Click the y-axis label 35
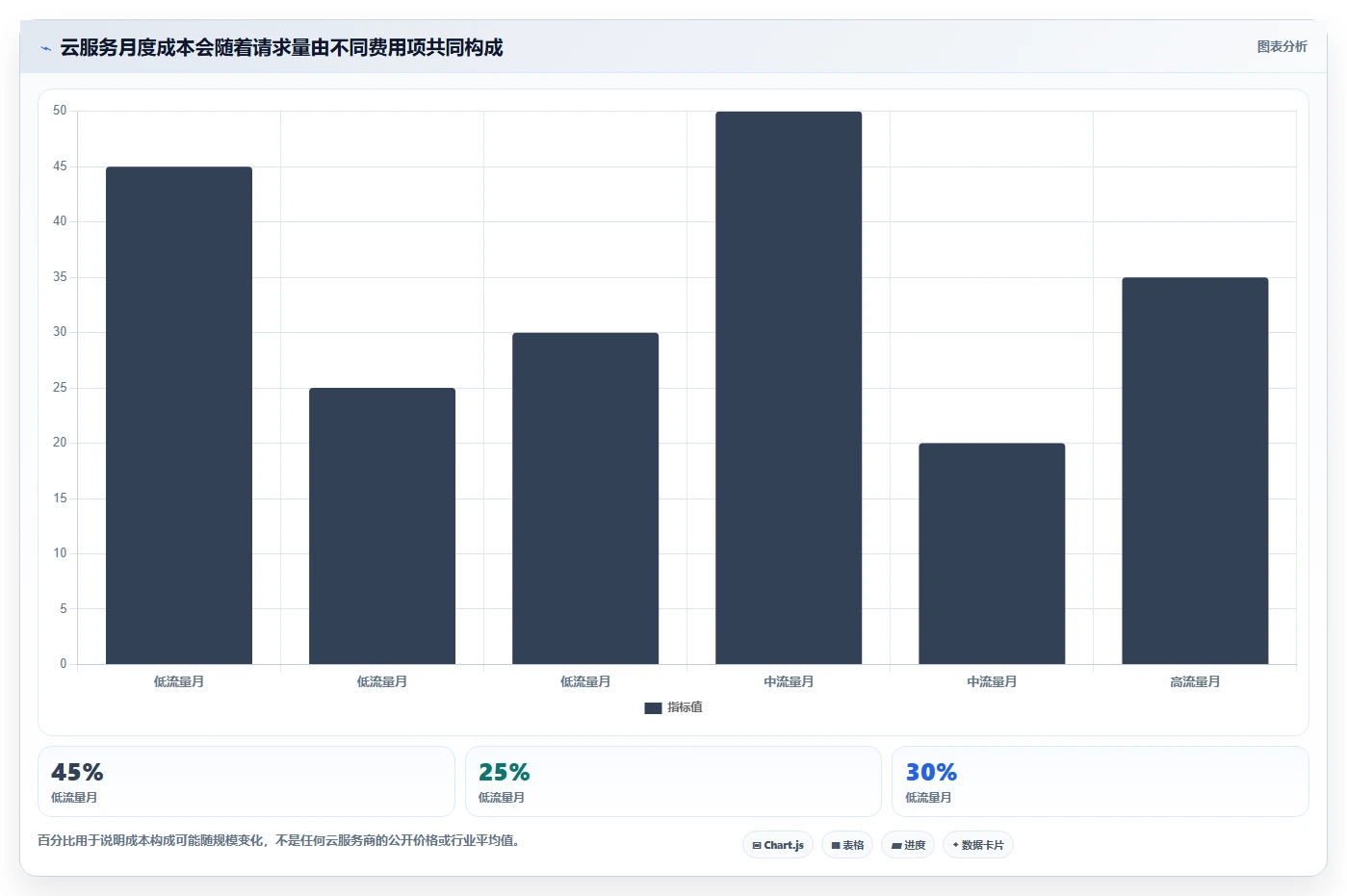Viewport: 1347px width, 896px height. (x=60, y=277)
